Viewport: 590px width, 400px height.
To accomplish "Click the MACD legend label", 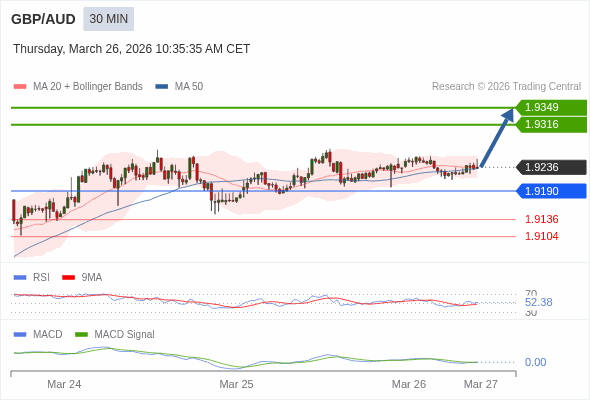I will [47, 335].
